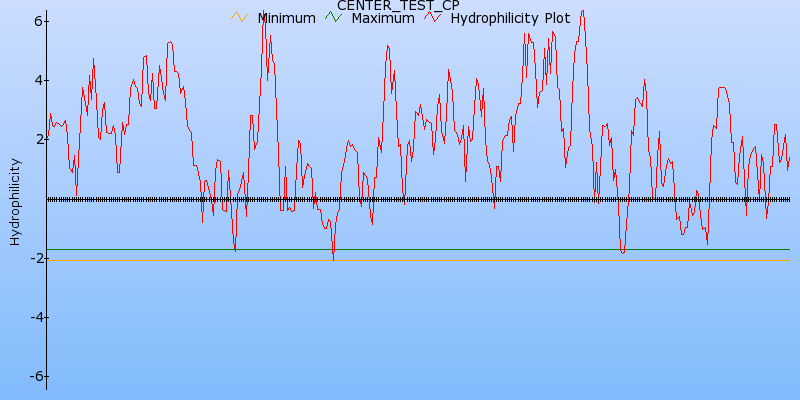The width and height of the screenshot is (800, 400).
Task: Click the empty plot area below the orange line
Action: [400, 330]
